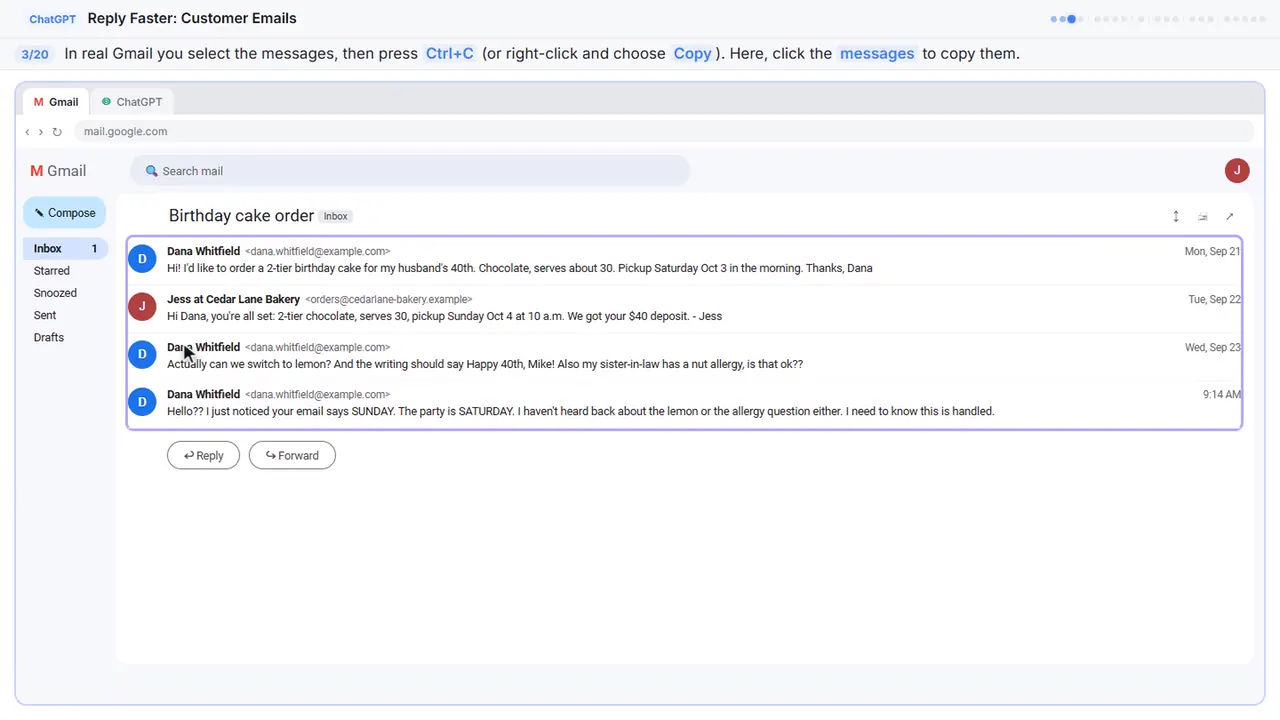Click the Reply button
Viewport: 1280px width, 720px height.
[x=203, y=455]
